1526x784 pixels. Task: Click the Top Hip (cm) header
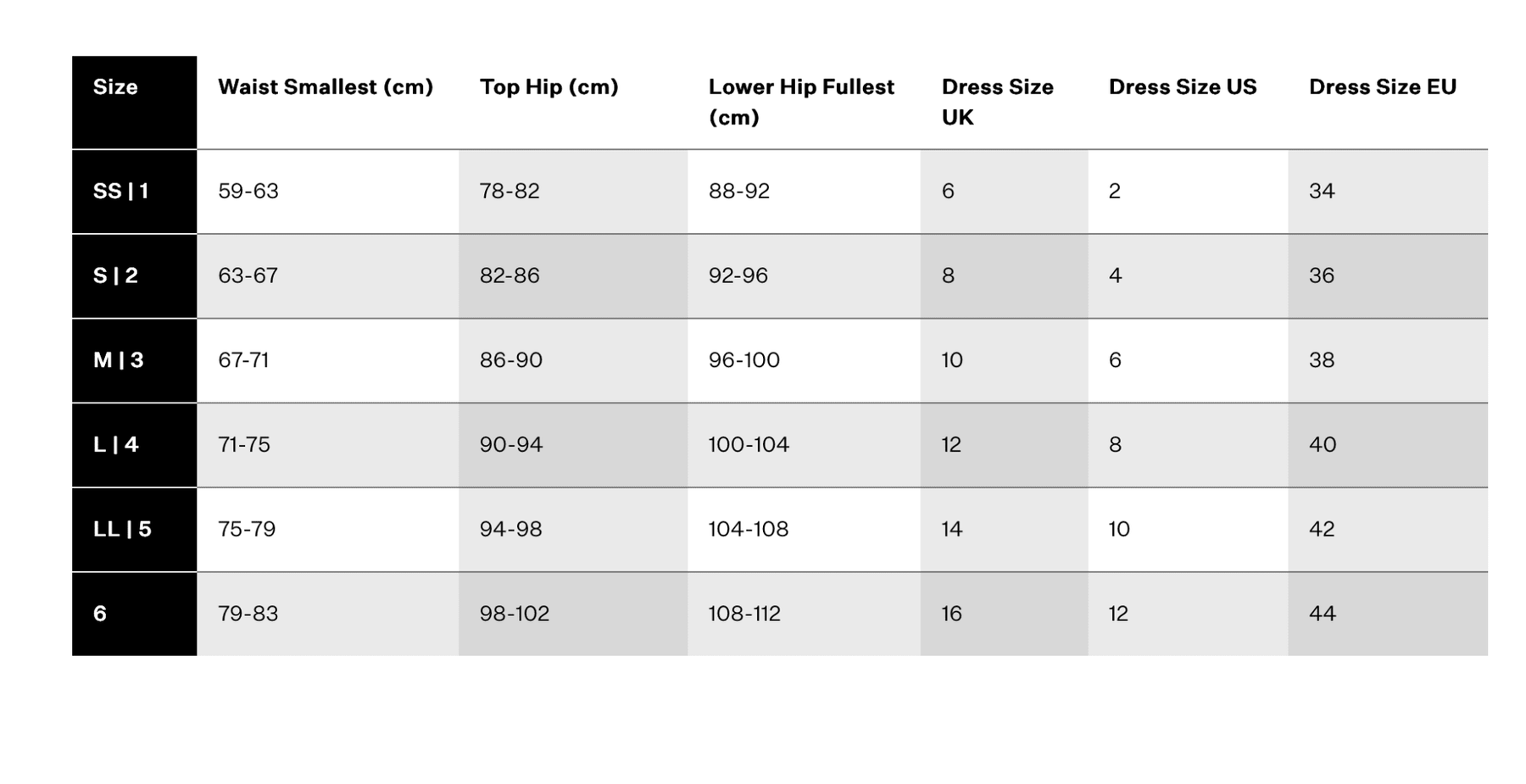(x=549, y=87)
